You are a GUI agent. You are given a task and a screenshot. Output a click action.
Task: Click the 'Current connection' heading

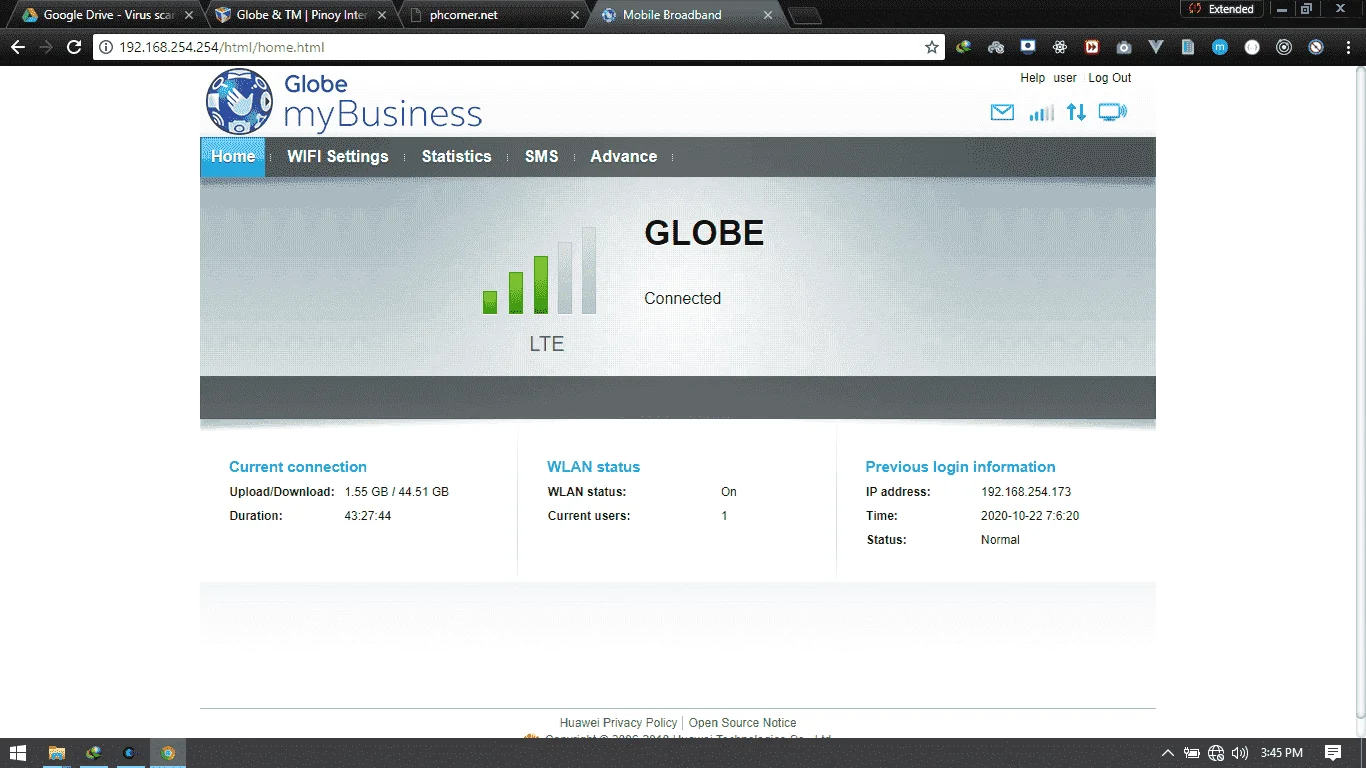point(298,467)
